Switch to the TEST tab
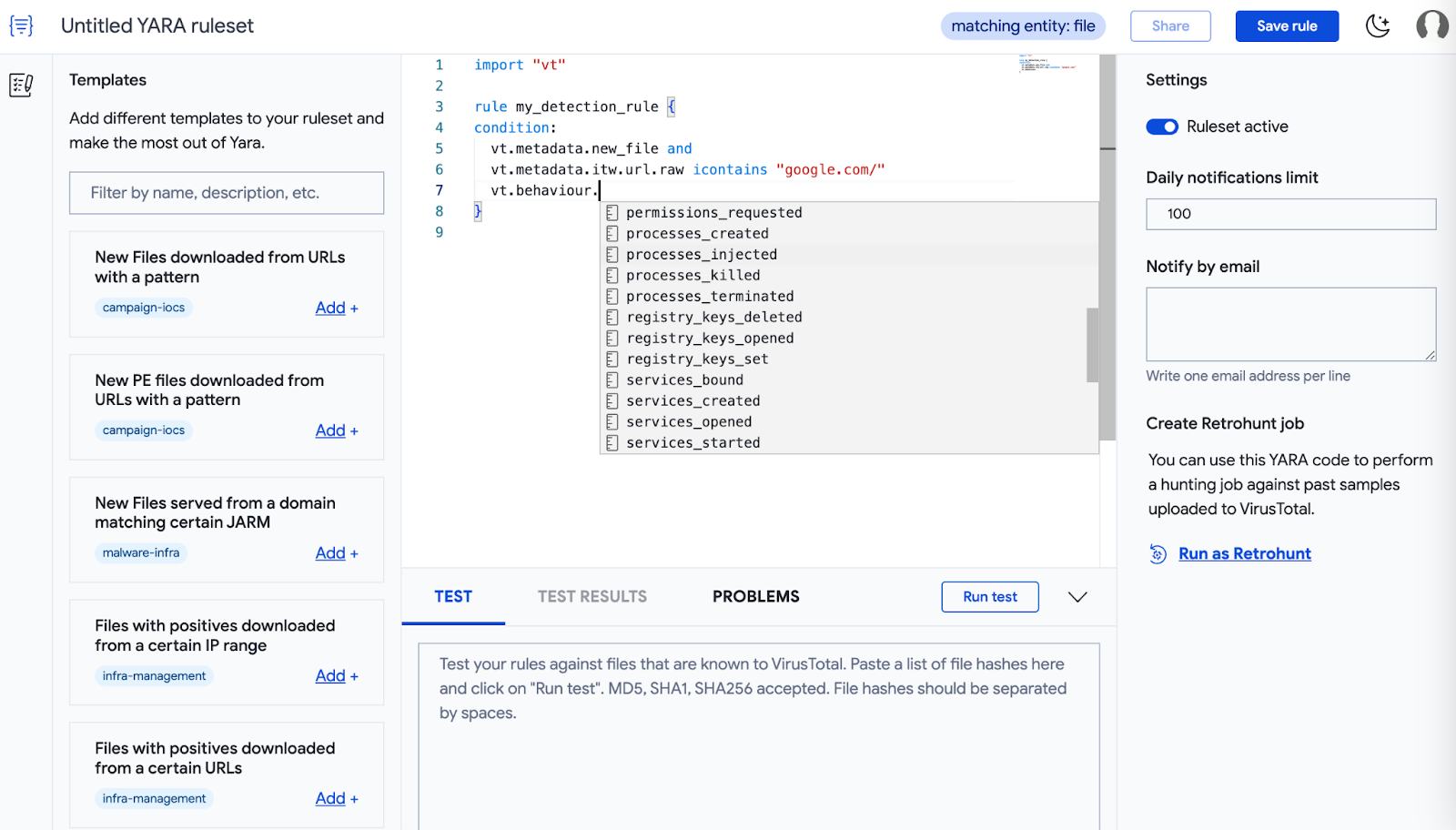The width and height of the screenshot is (1456, 830). tap(453, 597)
